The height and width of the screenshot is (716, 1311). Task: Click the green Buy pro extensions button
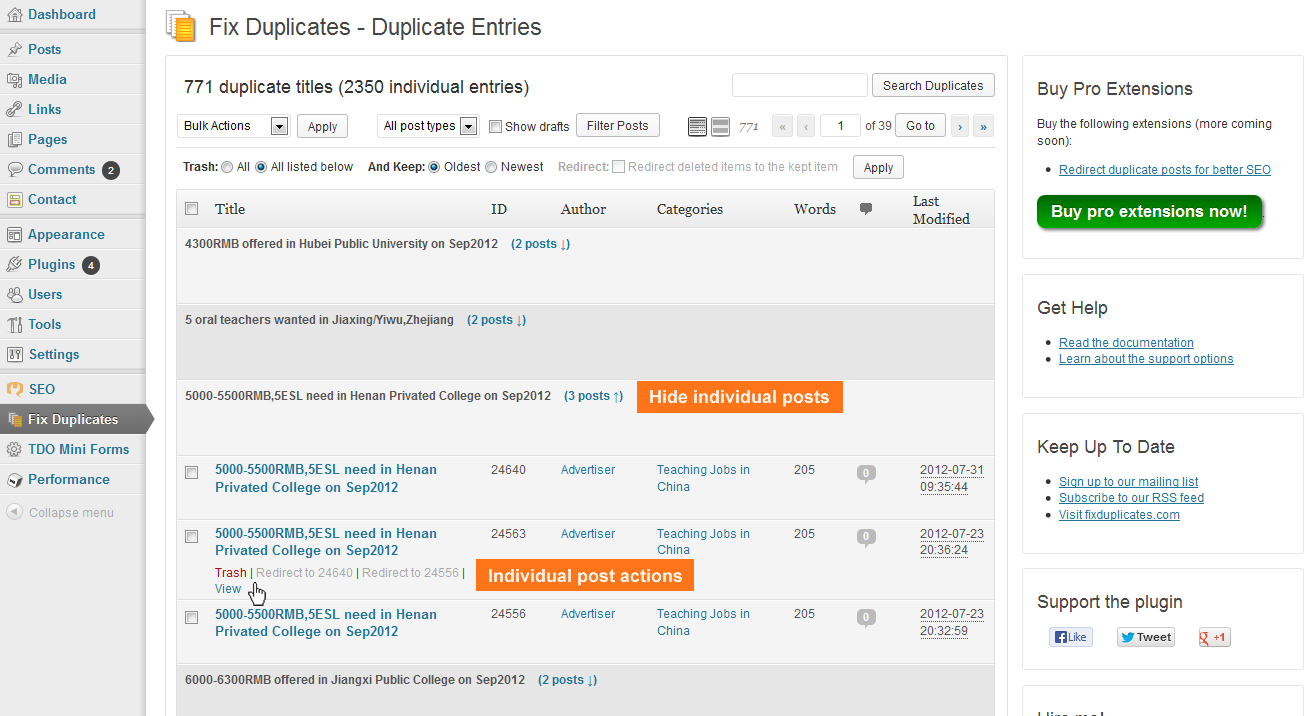[1149, 212]
